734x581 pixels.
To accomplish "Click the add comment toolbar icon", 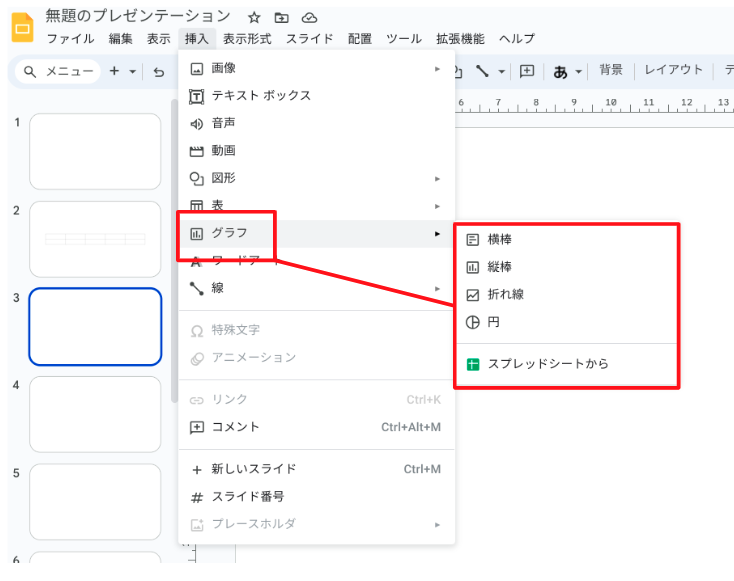I will coord(527,71).
